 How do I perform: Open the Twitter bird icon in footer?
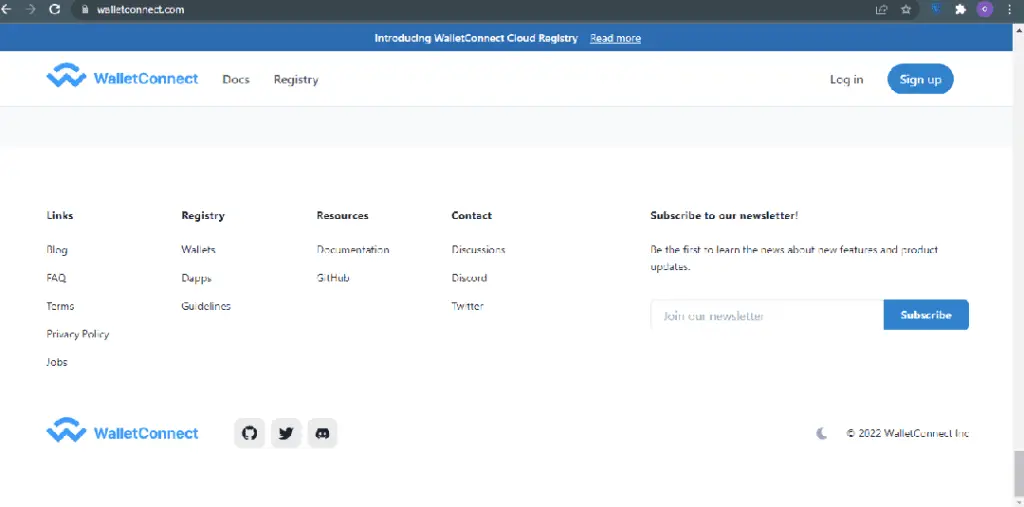286,433
